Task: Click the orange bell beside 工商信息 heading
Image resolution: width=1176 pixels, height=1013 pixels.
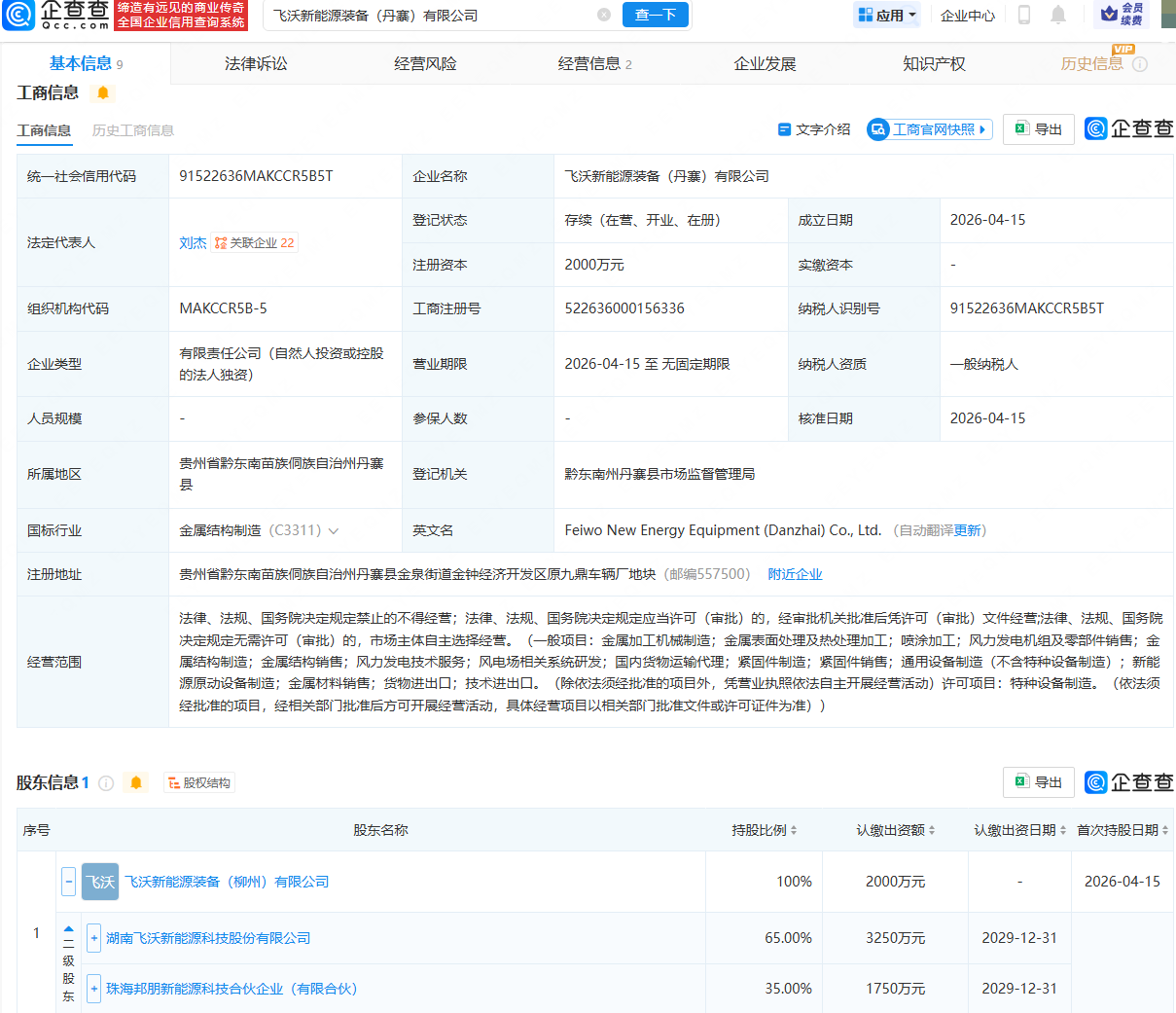Action: (x=103, y=93)
